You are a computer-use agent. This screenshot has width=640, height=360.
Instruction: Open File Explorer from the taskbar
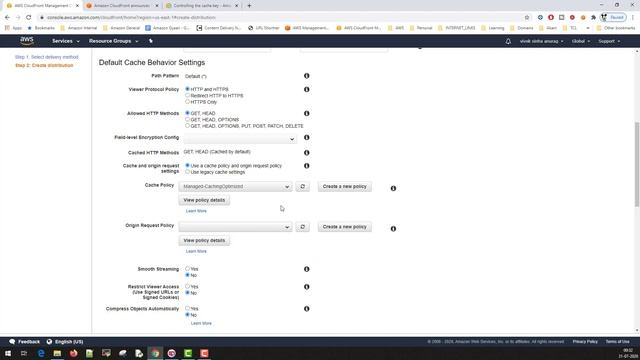click(x=57, y=353)
